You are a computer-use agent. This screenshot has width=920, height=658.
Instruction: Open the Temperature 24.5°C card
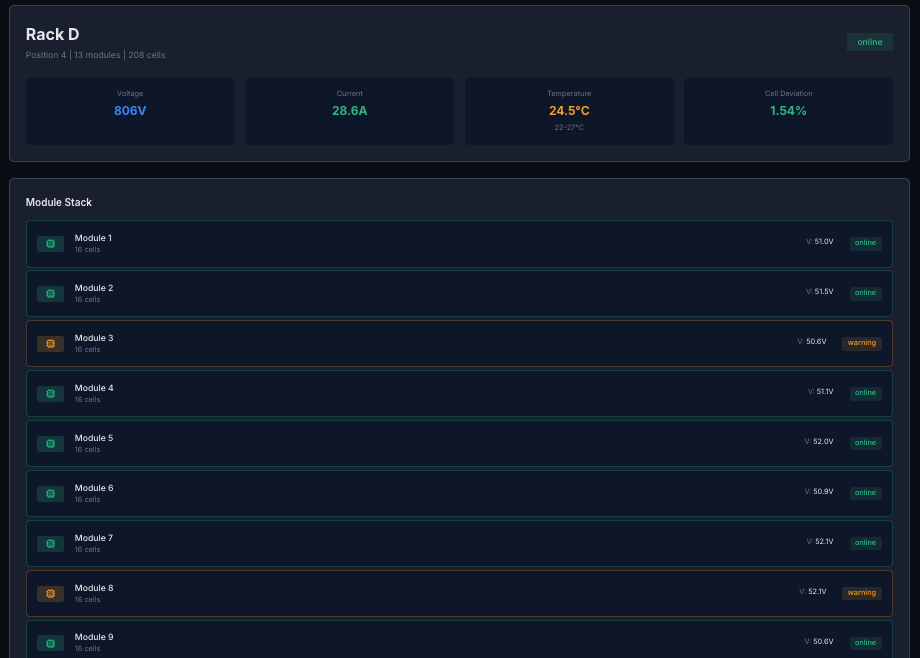click(x=568, y=111)
